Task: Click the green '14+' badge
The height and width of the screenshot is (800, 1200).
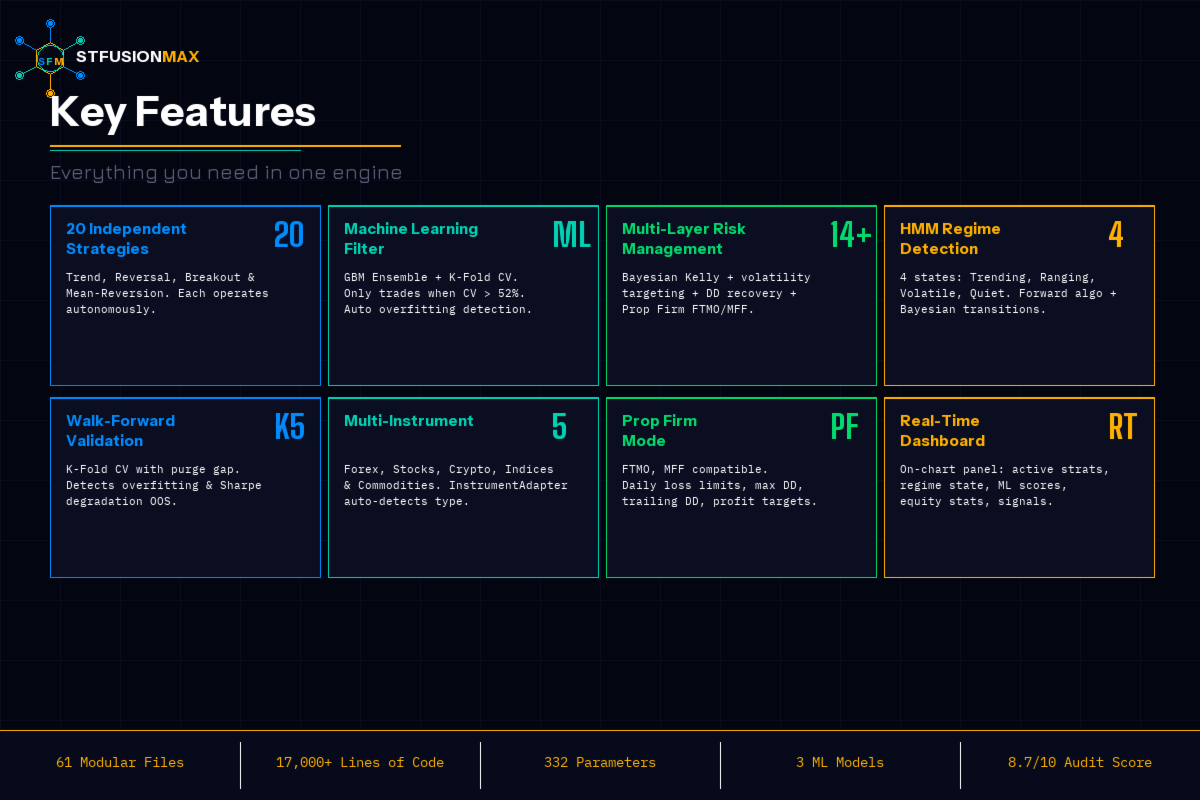Action: [851, 234]
